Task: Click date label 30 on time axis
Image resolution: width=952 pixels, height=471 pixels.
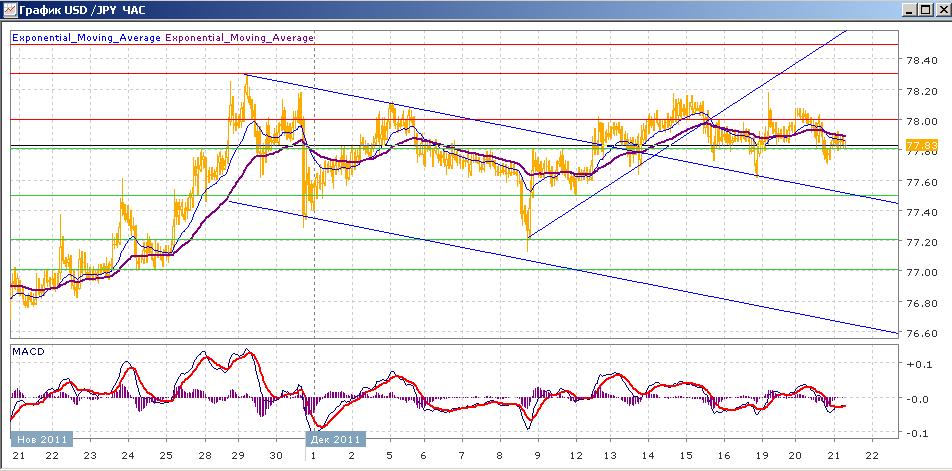Action: 276,456
